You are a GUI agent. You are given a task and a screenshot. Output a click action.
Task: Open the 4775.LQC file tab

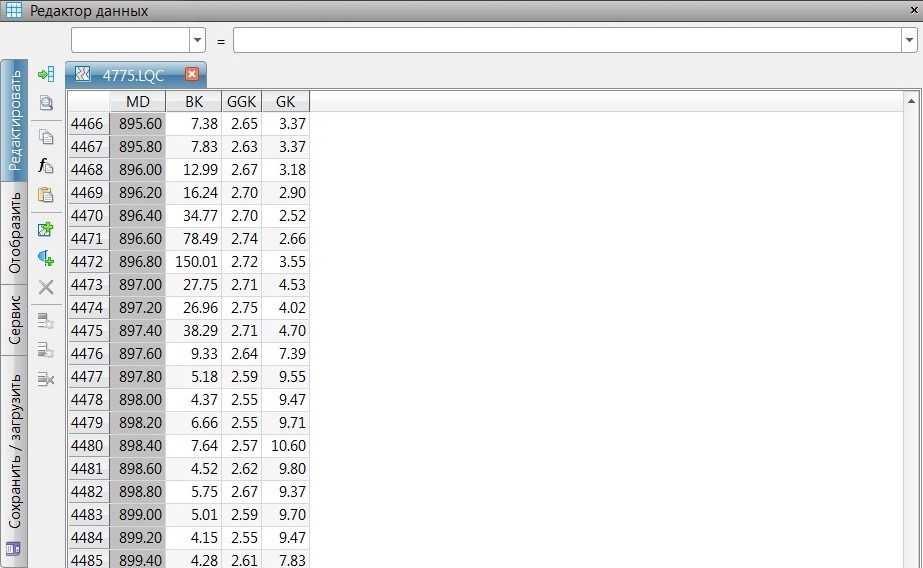click(x=136, y=75)
